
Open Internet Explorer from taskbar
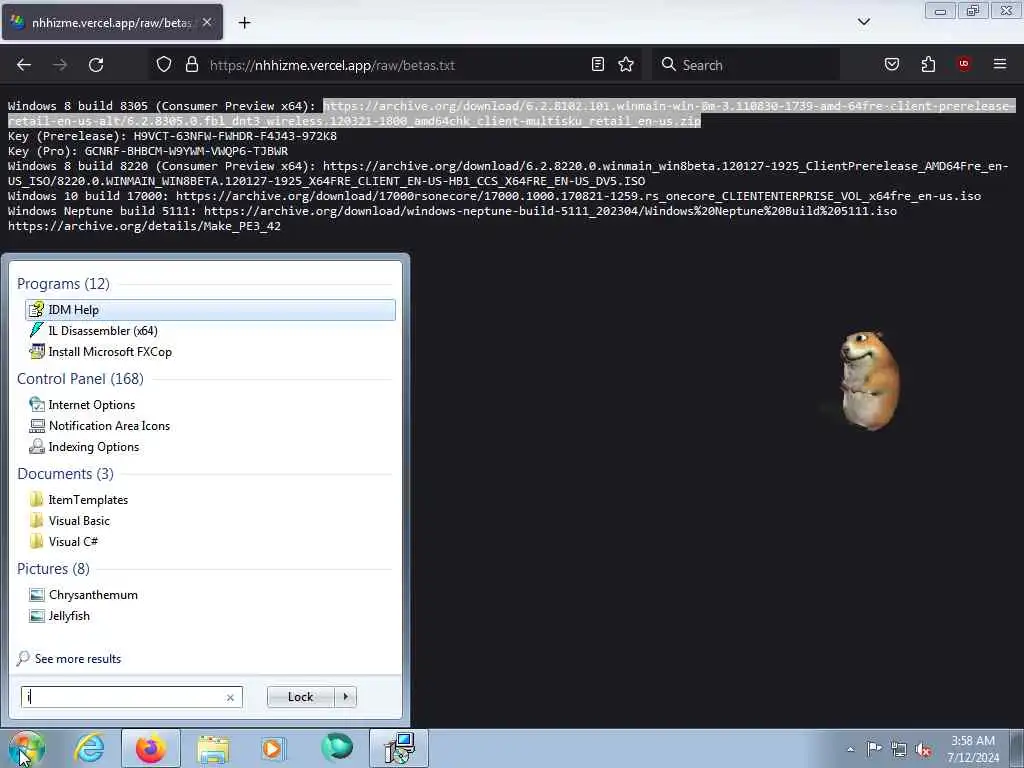click(89, 748)
